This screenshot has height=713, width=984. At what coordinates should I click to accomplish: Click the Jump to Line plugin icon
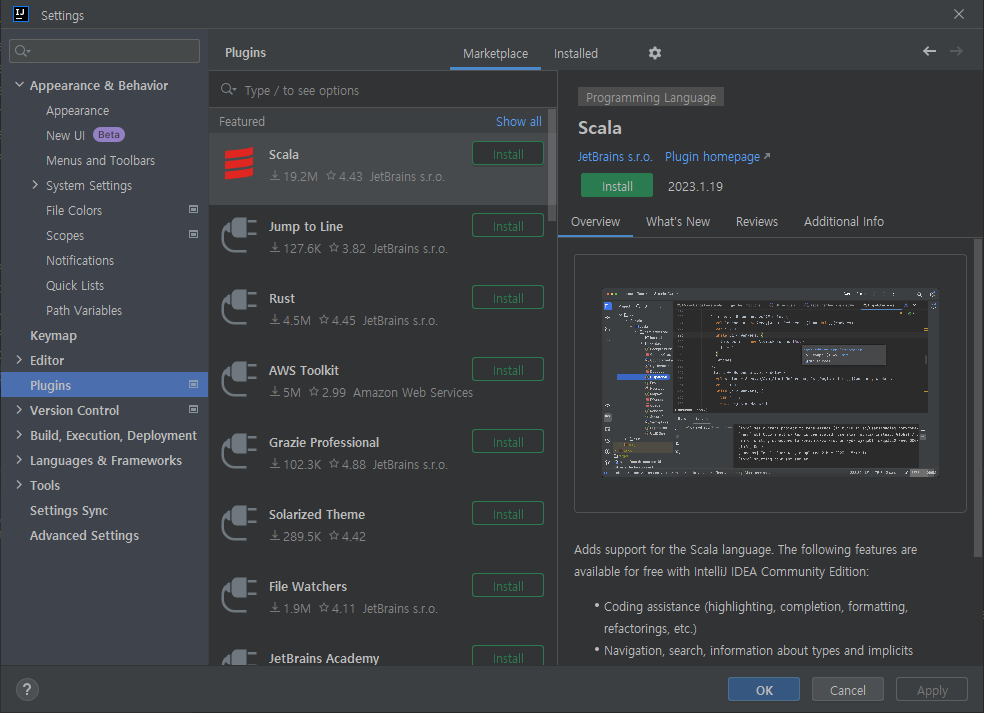coord(239,235)
